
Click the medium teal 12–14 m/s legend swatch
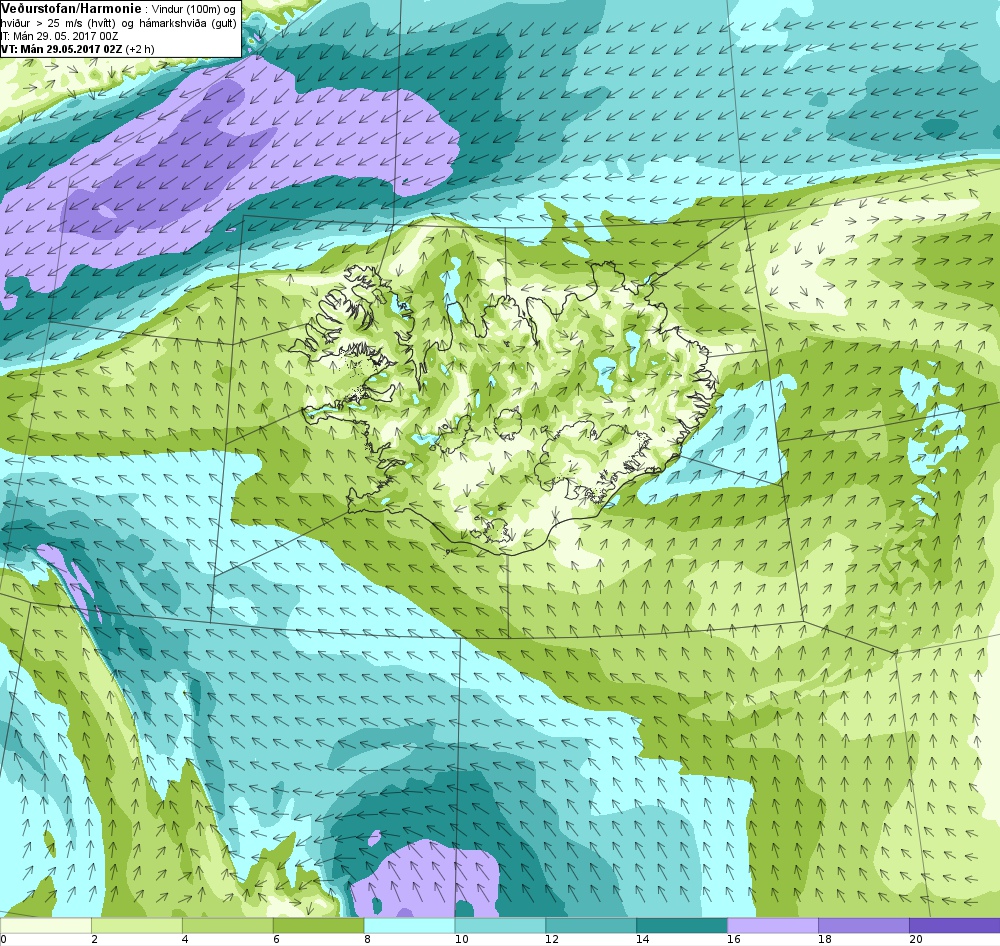coord(591,925)
